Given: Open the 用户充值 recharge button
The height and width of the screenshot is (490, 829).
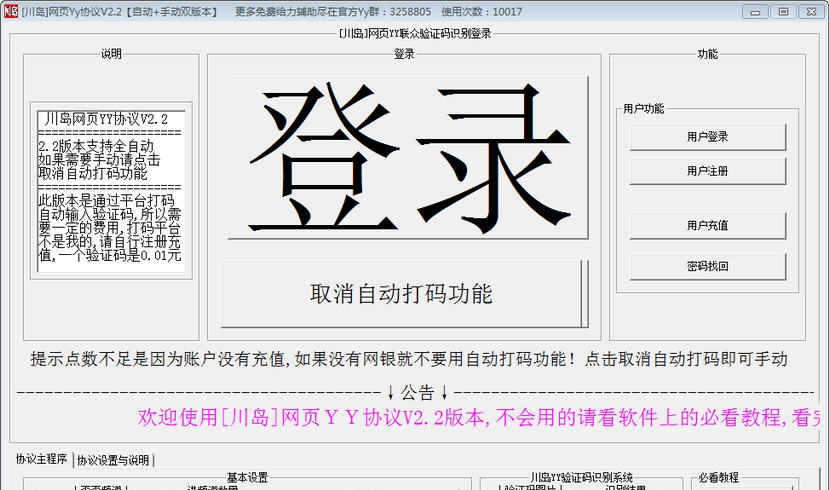Looking at the screenshot, I should (707, 226).
